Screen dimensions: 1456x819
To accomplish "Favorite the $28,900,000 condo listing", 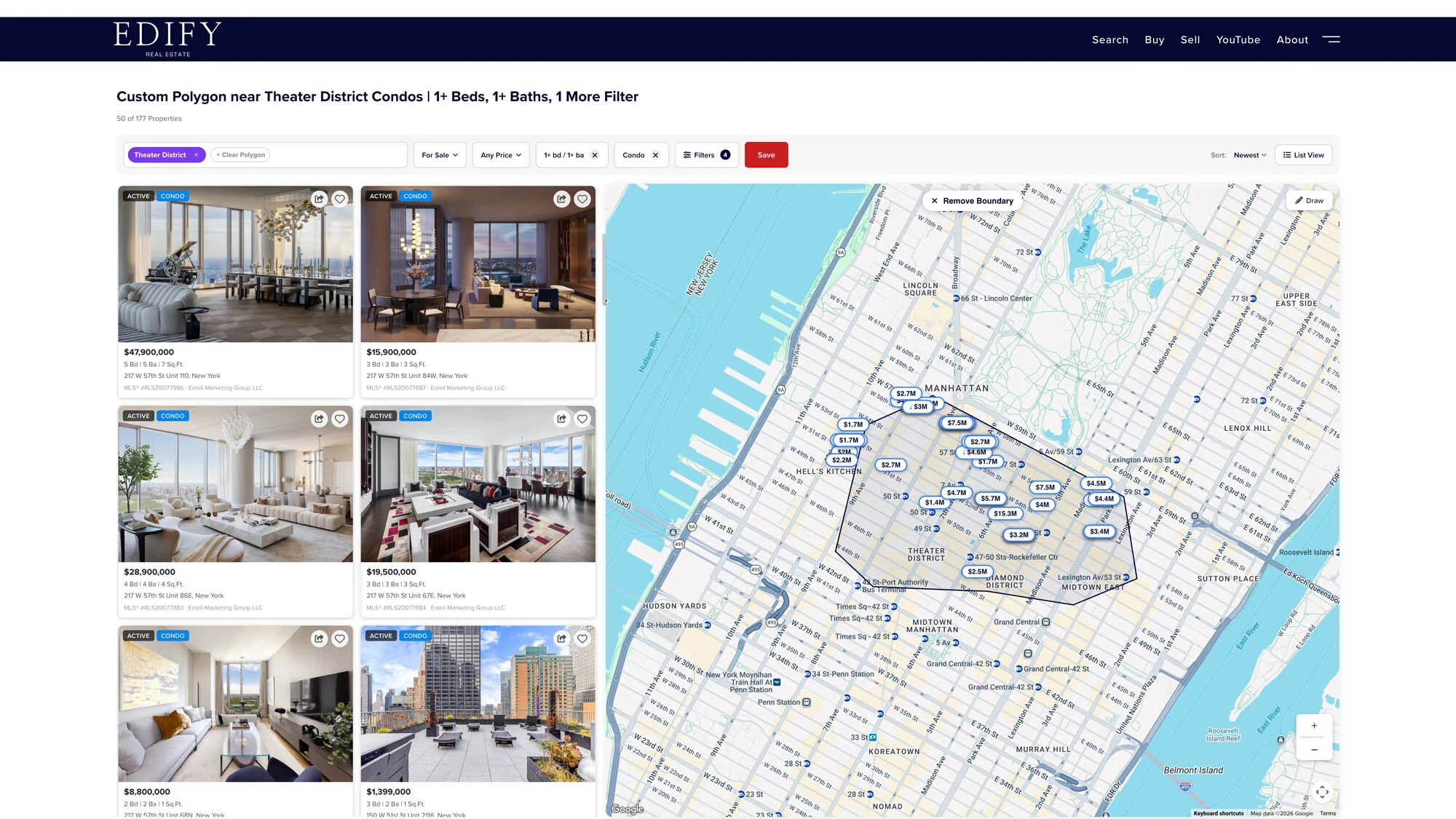I will point(339,419).
